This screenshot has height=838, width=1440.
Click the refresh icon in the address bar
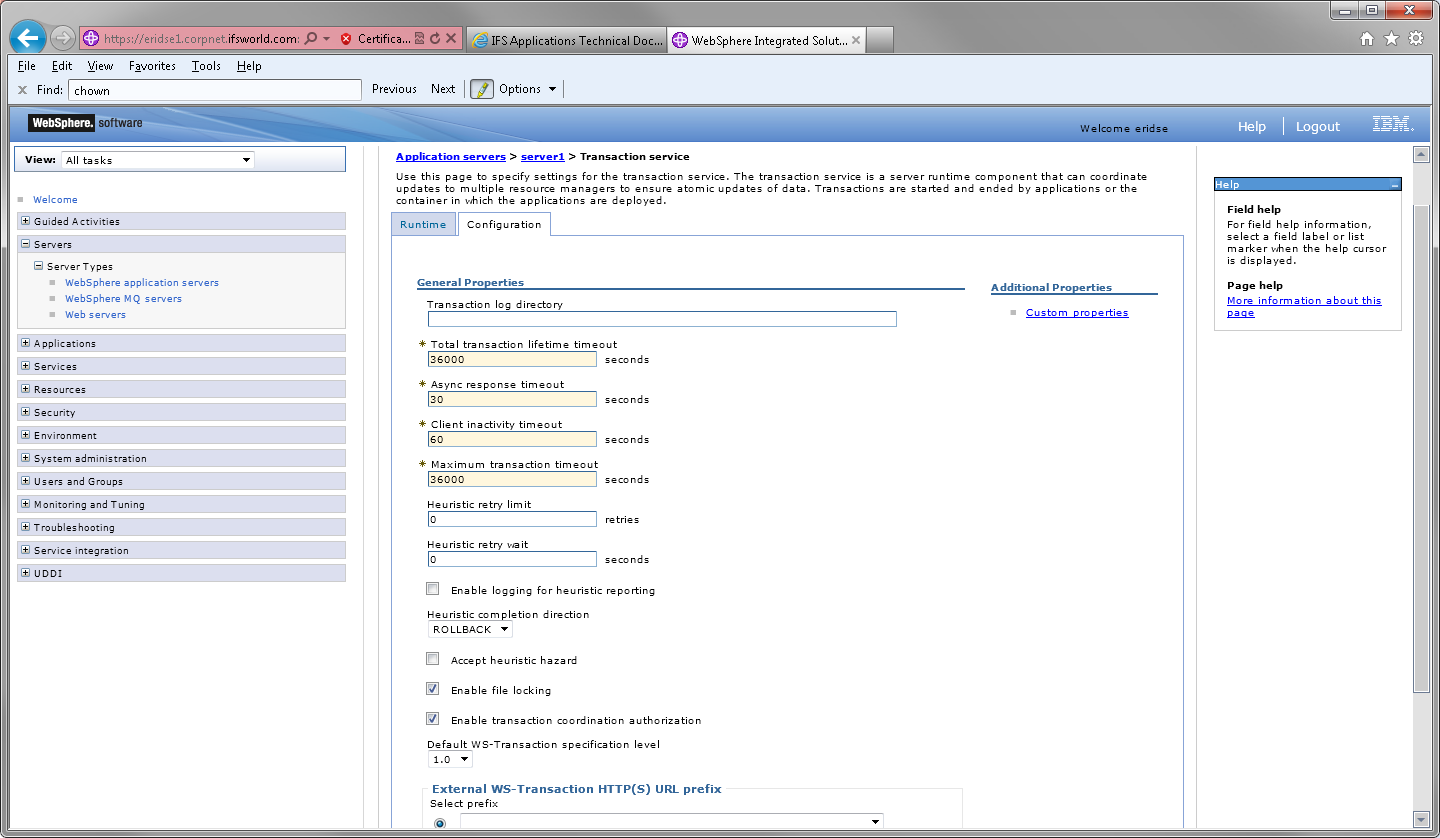pyautogui.click(x=438, y=38)
